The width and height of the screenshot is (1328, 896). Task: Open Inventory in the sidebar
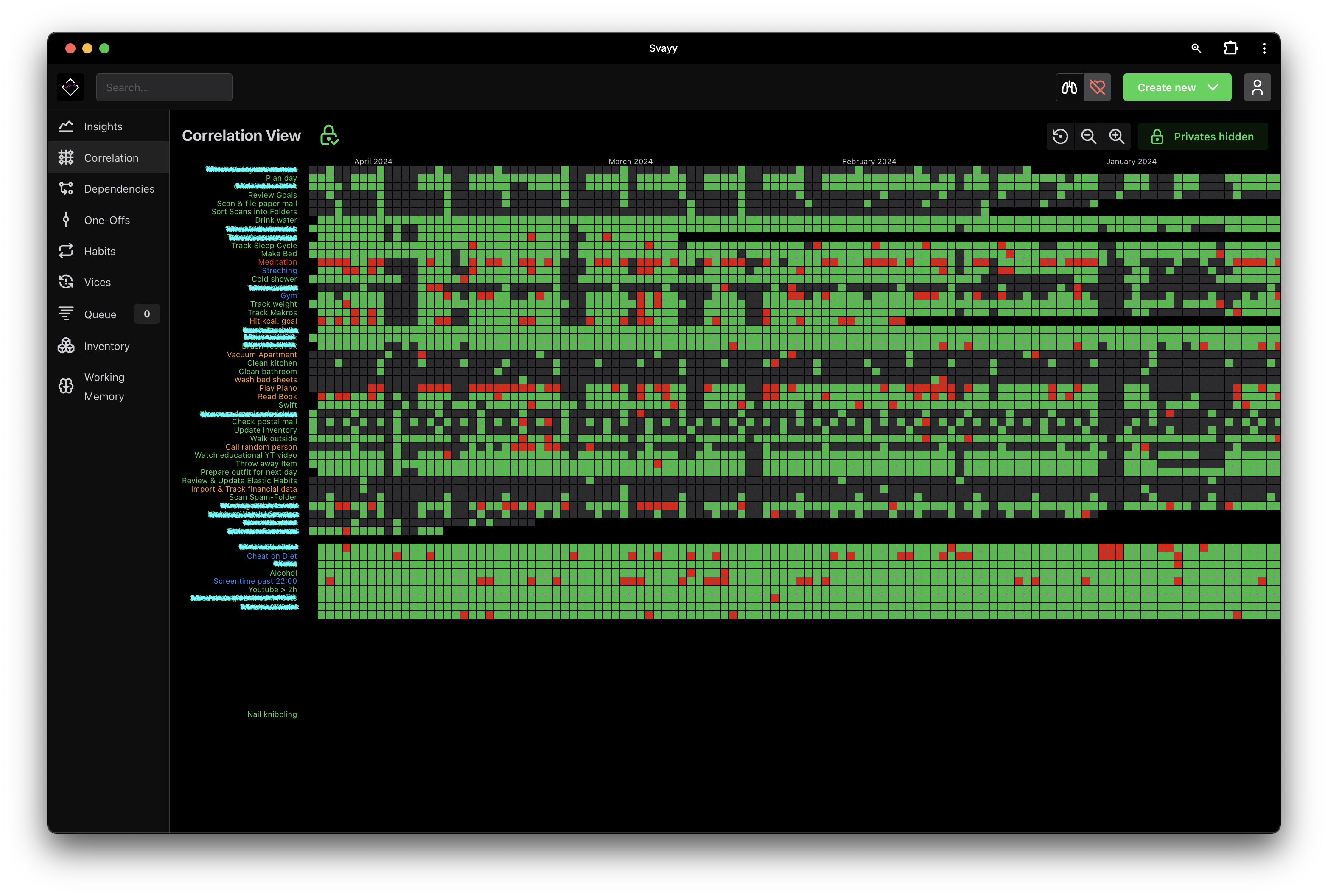[x=109, y=346]
